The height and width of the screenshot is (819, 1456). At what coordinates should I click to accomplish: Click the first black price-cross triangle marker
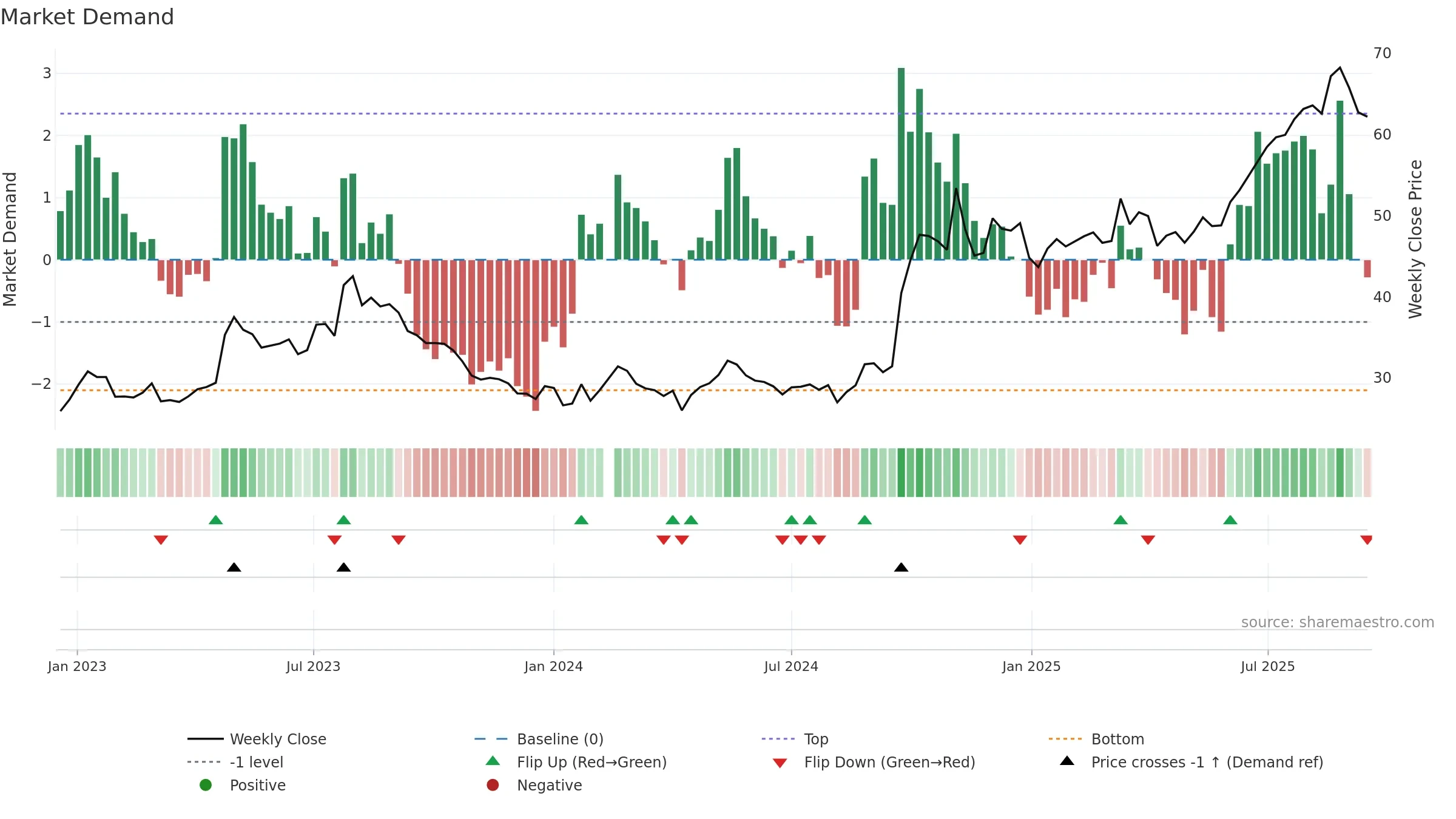click(x=234, y=567)
